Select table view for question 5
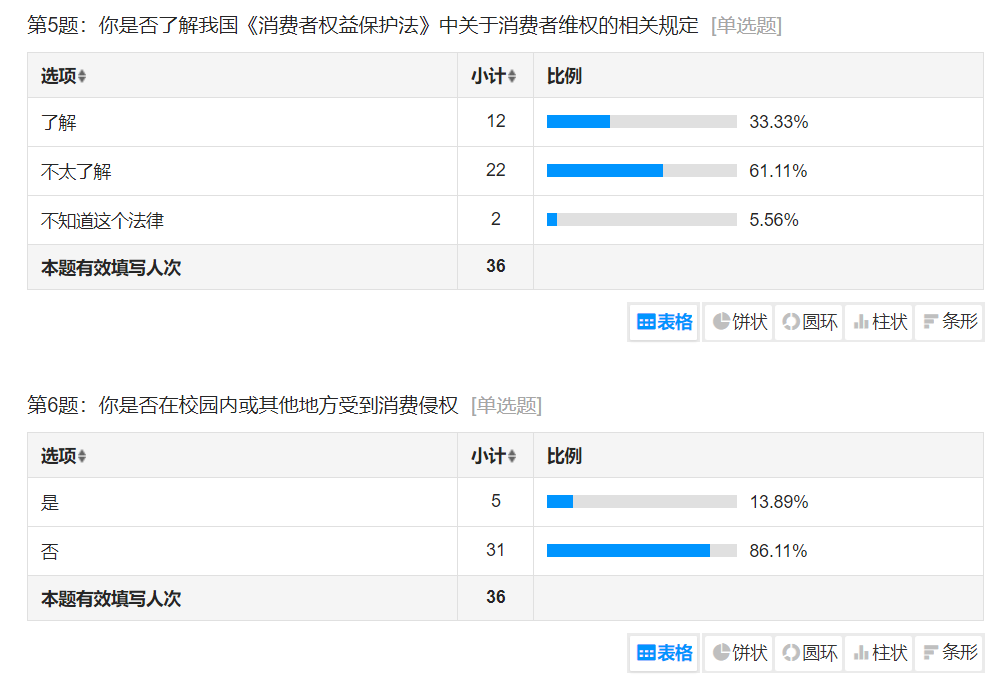 (665, 322)
